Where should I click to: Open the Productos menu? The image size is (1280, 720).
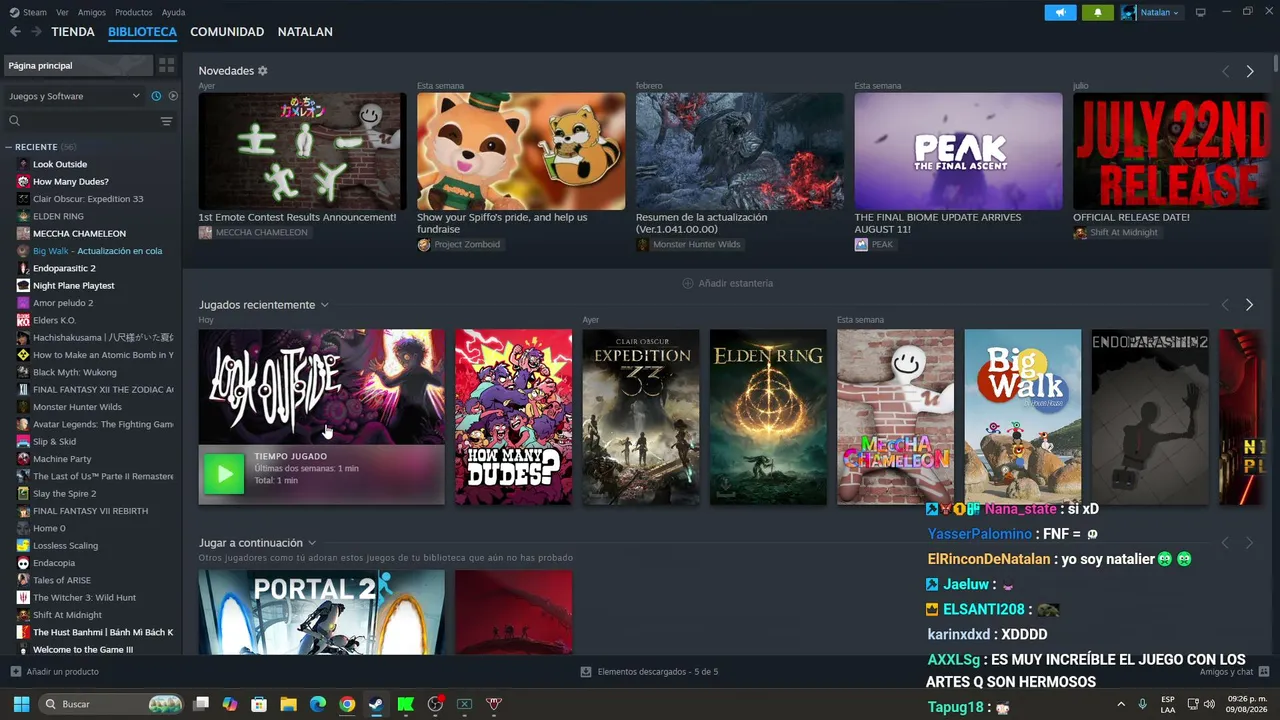pyautogui.click(x=134, y=13)
